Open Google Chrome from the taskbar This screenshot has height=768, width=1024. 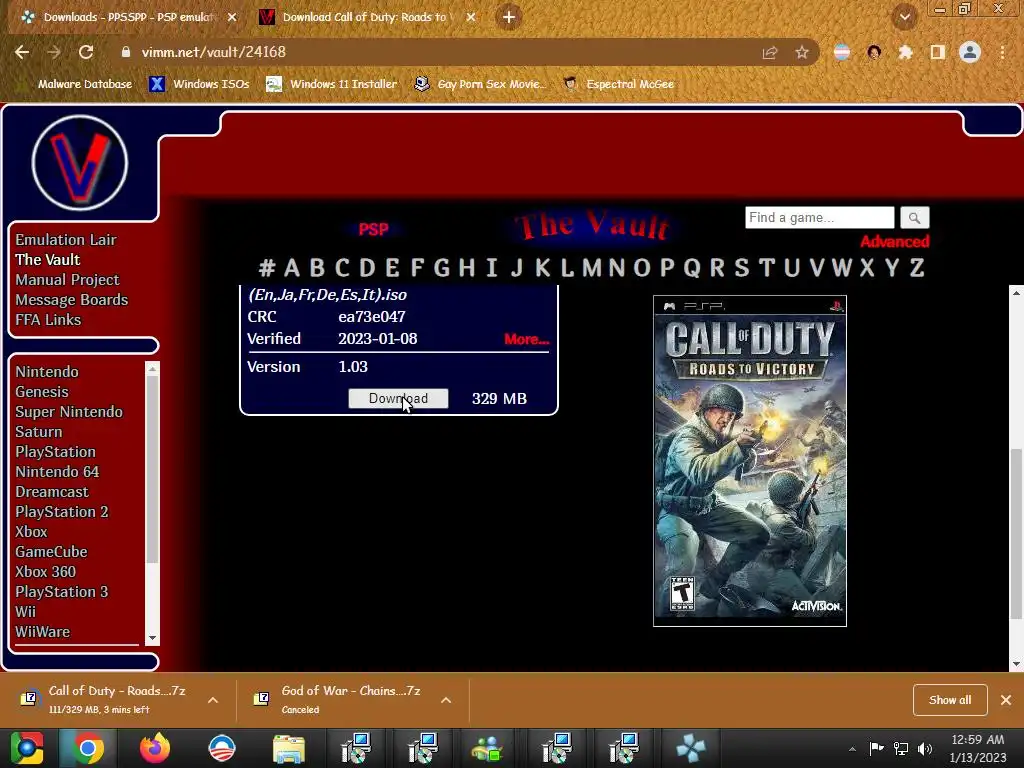[87, 748]
